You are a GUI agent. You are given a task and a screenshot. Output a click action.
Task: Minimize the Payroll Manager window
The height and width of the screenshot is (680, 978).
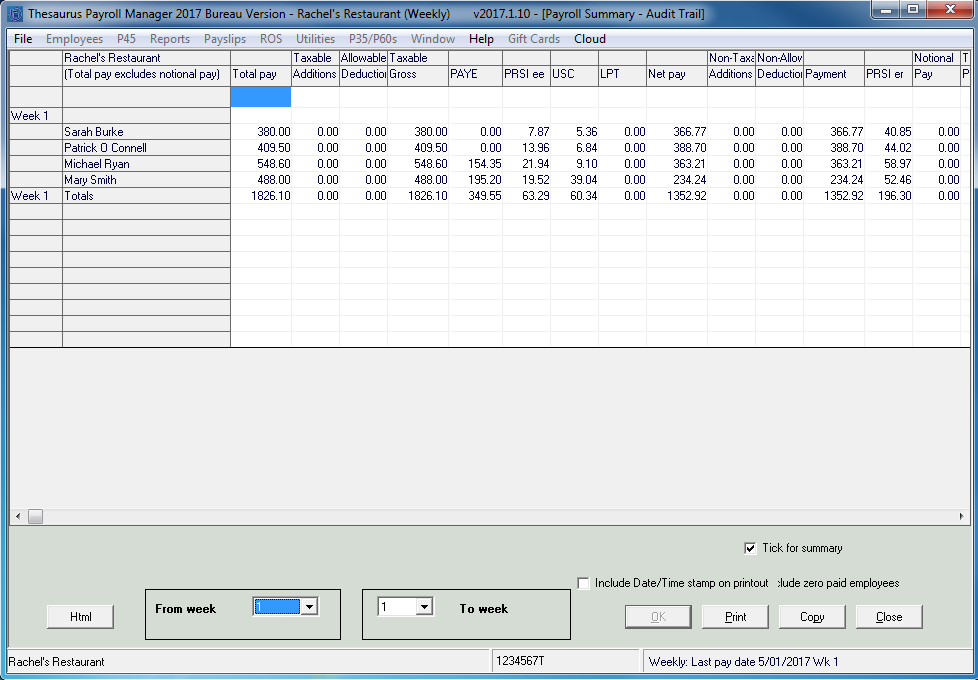(885, 9)
